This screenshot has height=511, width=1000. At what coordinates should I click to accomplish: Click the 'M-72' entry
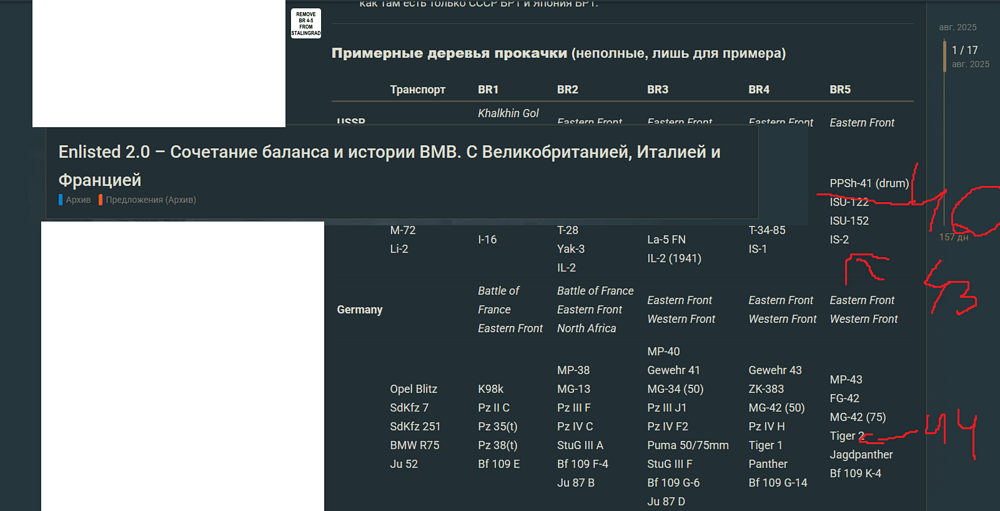[401, 230]
